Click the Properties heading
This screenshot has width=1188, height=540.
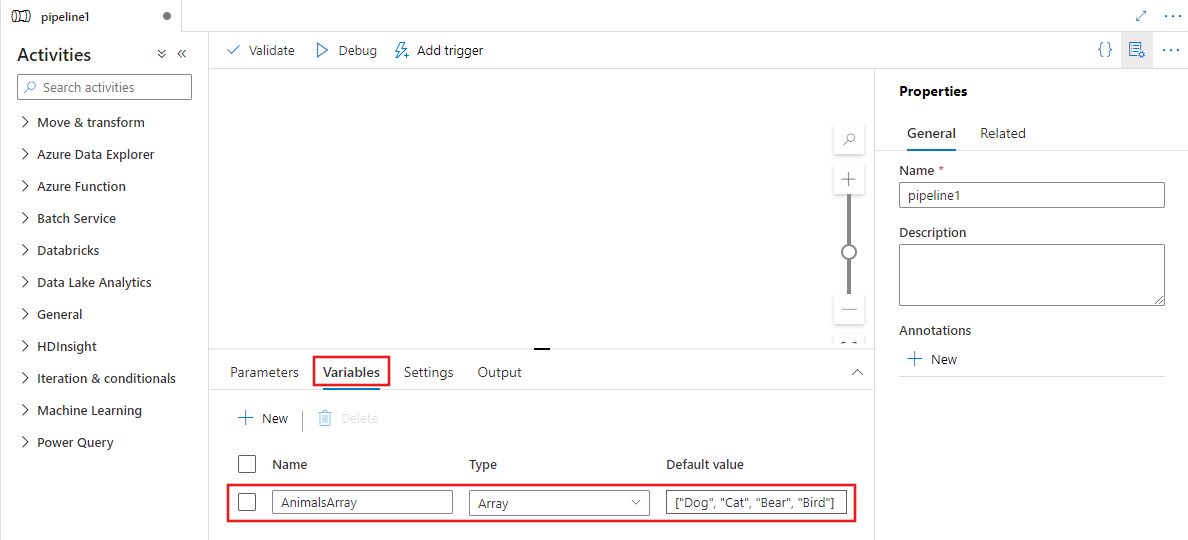point(933,91)
